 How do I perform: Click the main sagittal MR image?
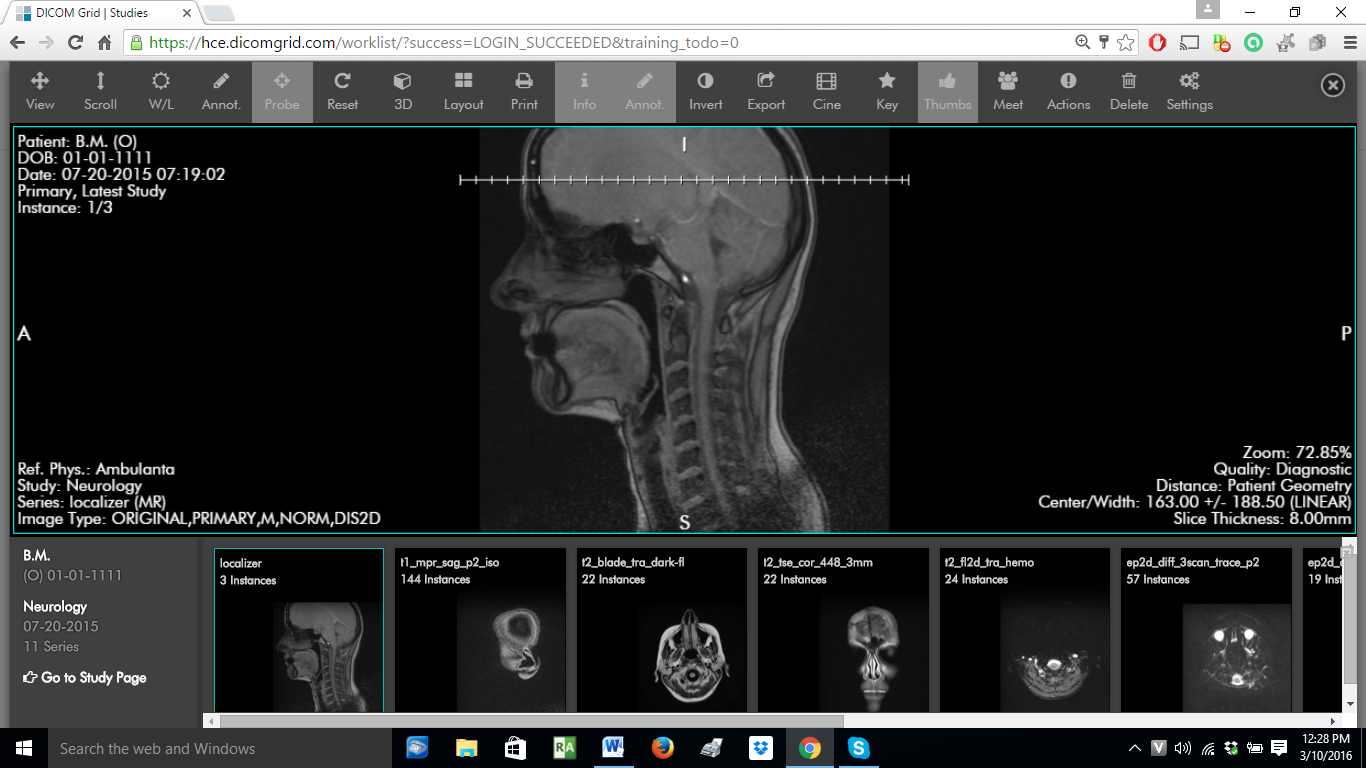click(x=684, y=330)
